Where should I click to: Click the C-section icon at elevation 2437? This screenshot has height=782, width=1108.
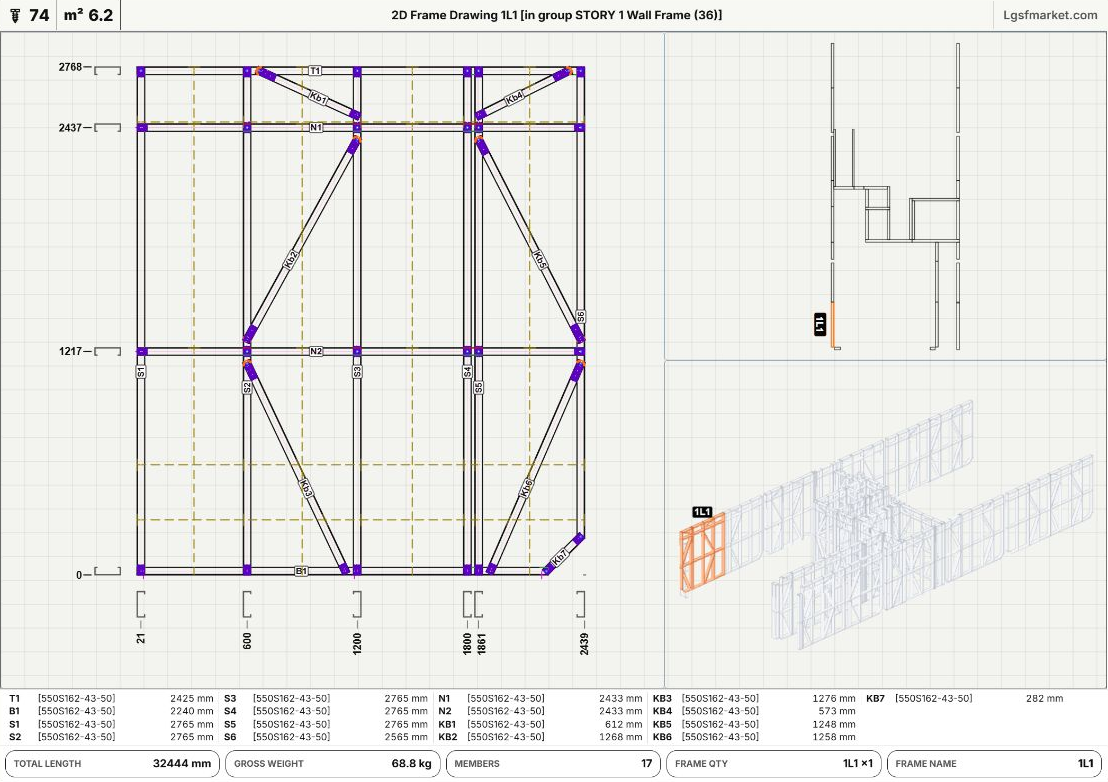point(107,127)
